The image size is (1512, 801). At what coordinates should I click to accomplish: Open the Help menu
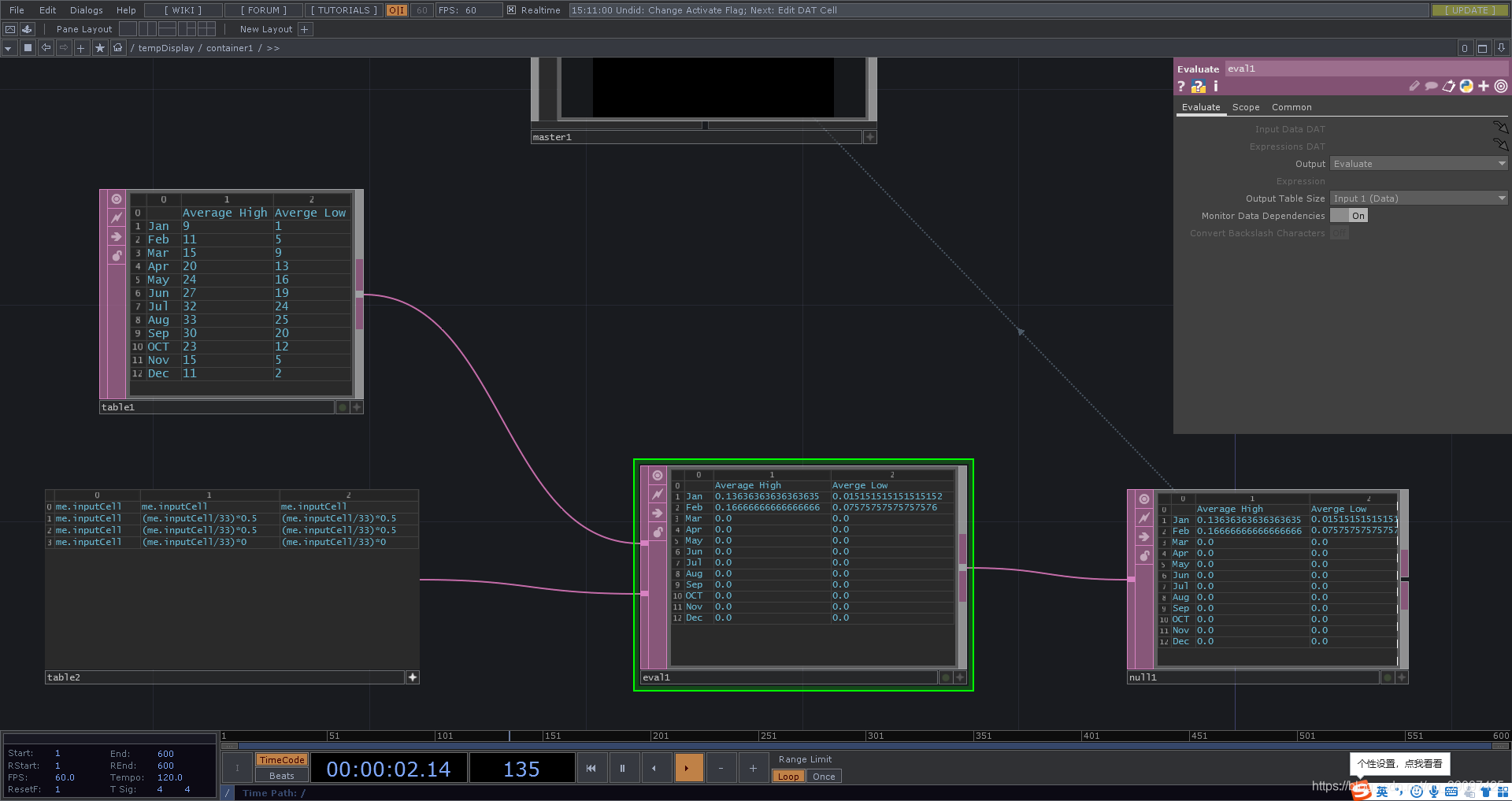click(x=126, y=10)
